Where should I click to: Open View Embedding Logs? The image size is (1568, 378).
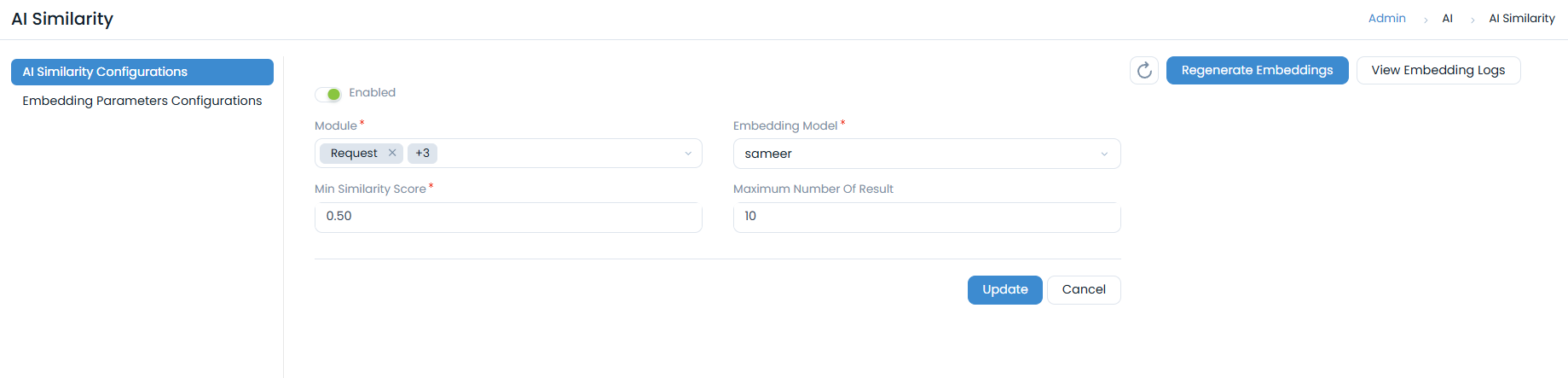(1438, 70)
